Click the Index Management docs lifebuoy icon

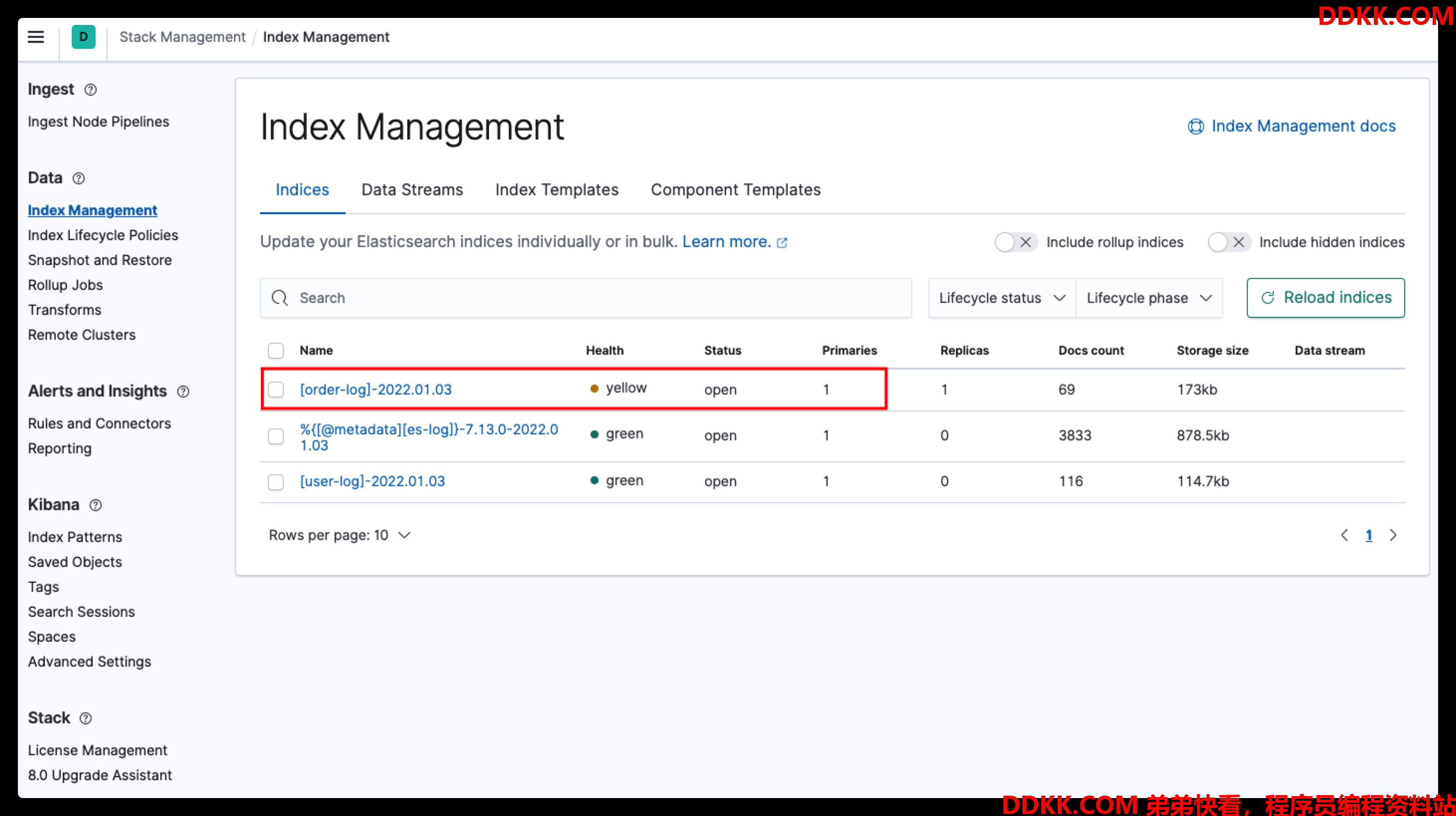[x=1196, y=126]
